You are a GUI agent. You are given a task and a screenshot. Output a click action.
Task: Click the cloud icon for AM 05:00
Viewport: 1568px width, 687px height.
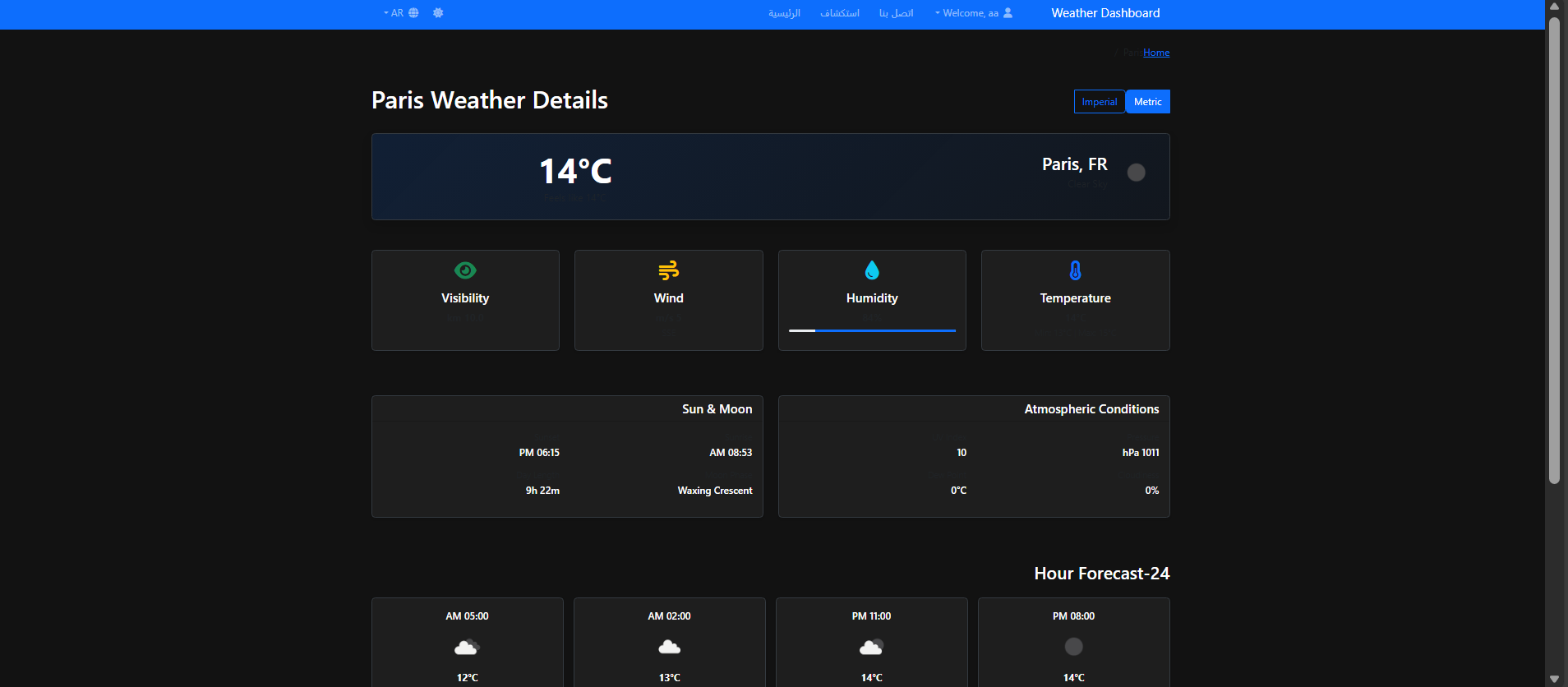467,648
